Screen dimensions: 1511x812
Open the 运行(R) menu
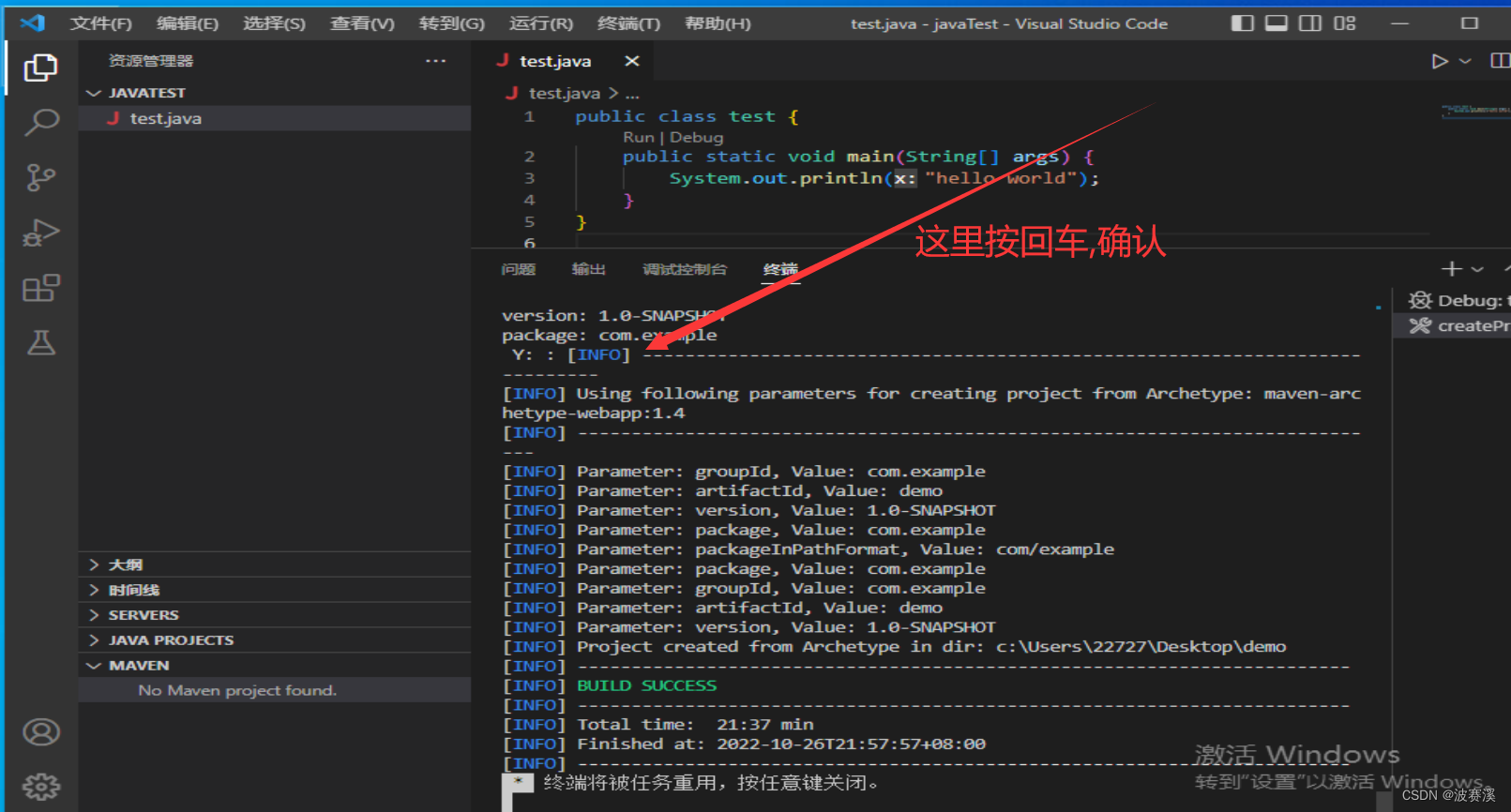pos(541,23)
